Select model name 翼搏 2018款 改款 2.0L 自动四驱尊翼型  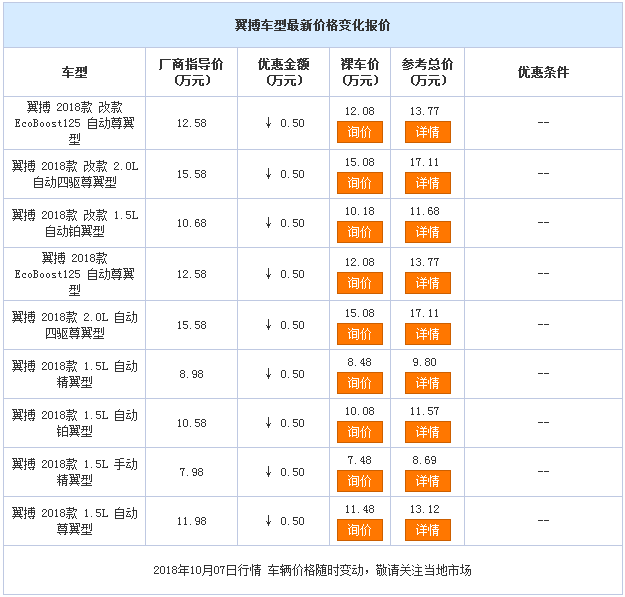tap(75, 174)
